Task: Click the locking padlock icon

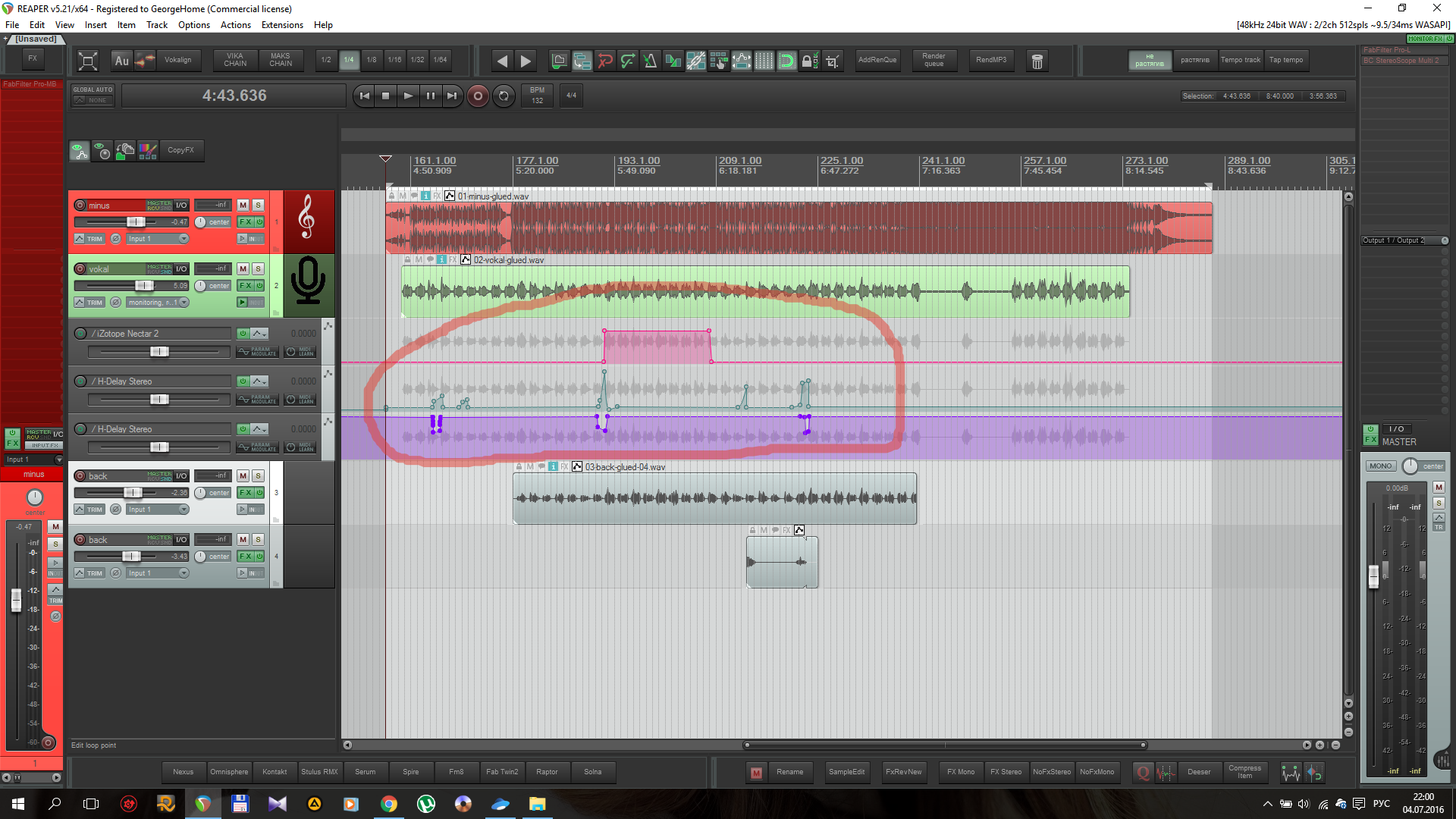Action: coord(809,61)
